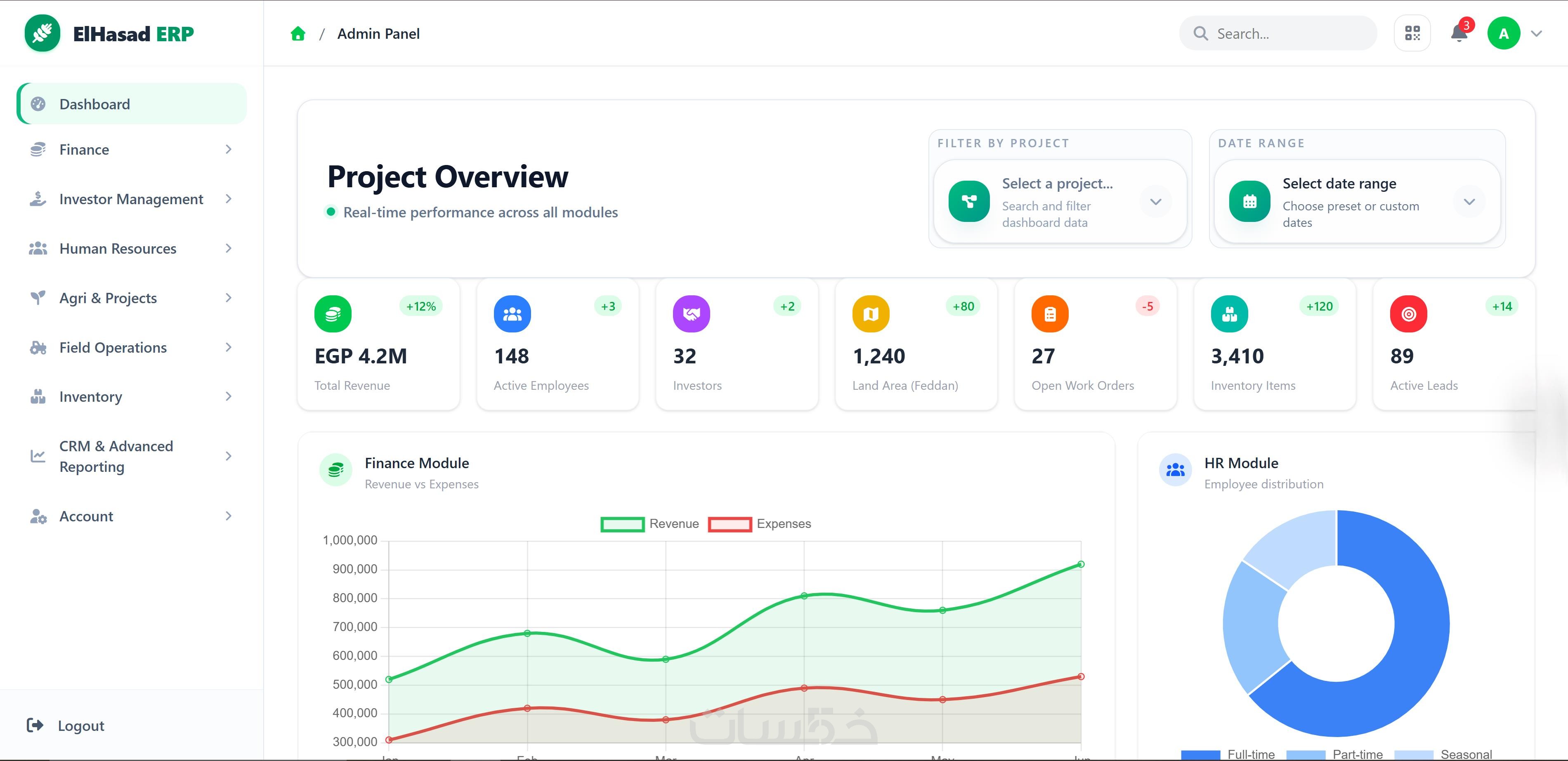Image resolution: width=1568 pixels, height=761 pixels.
Task: Open the QR code scanner icon
Action: (x=1412, y=33)
